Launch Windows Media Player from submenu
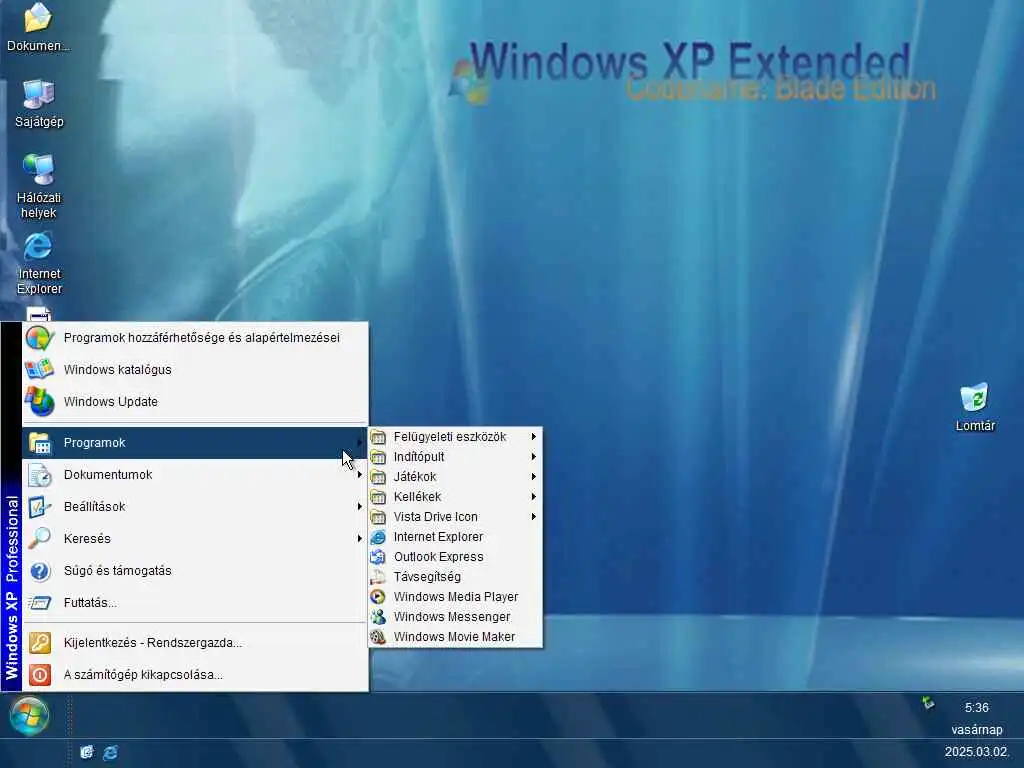This screenshot has width=1024, height=768. [x=455, y=597]
